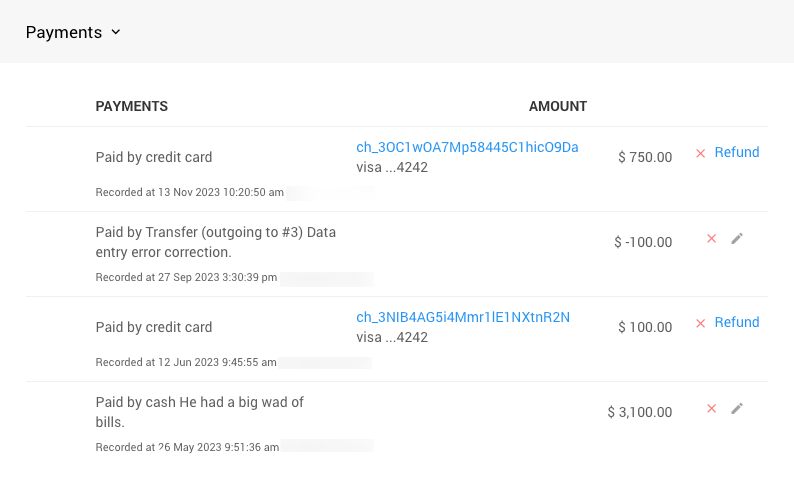The width and height of the screenshot is (794, 483).
Task: Delete the $3,100.00 cash payment
Action: click(x=711, y=408)
